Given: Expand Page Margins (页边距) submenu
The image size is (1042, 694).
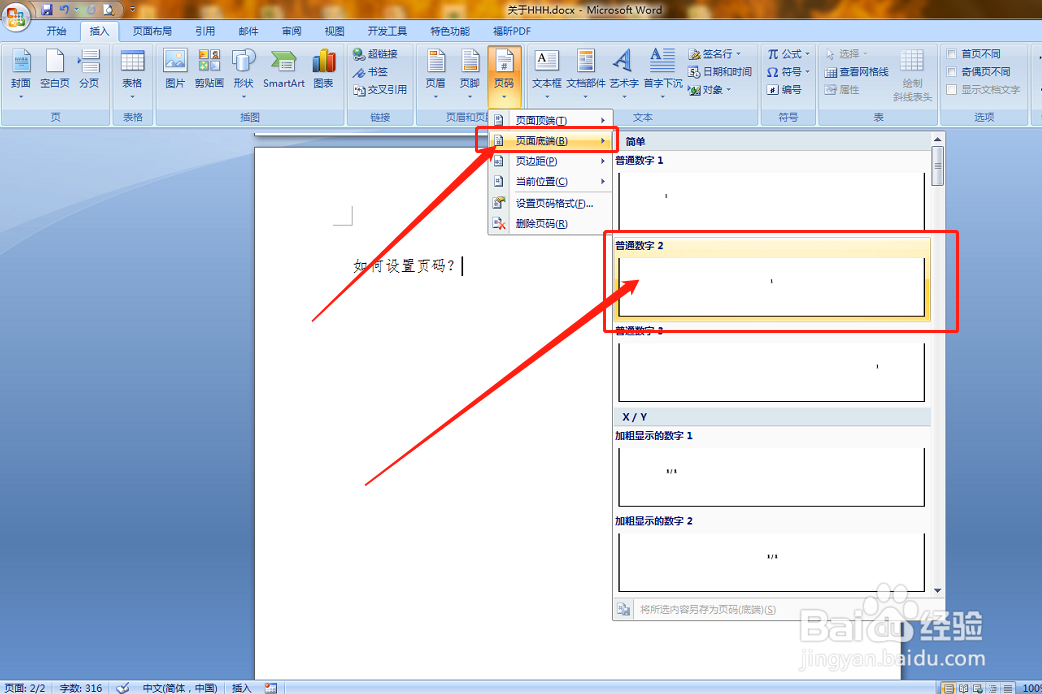Looking at the screenshot, I should [x=550, y=162].
